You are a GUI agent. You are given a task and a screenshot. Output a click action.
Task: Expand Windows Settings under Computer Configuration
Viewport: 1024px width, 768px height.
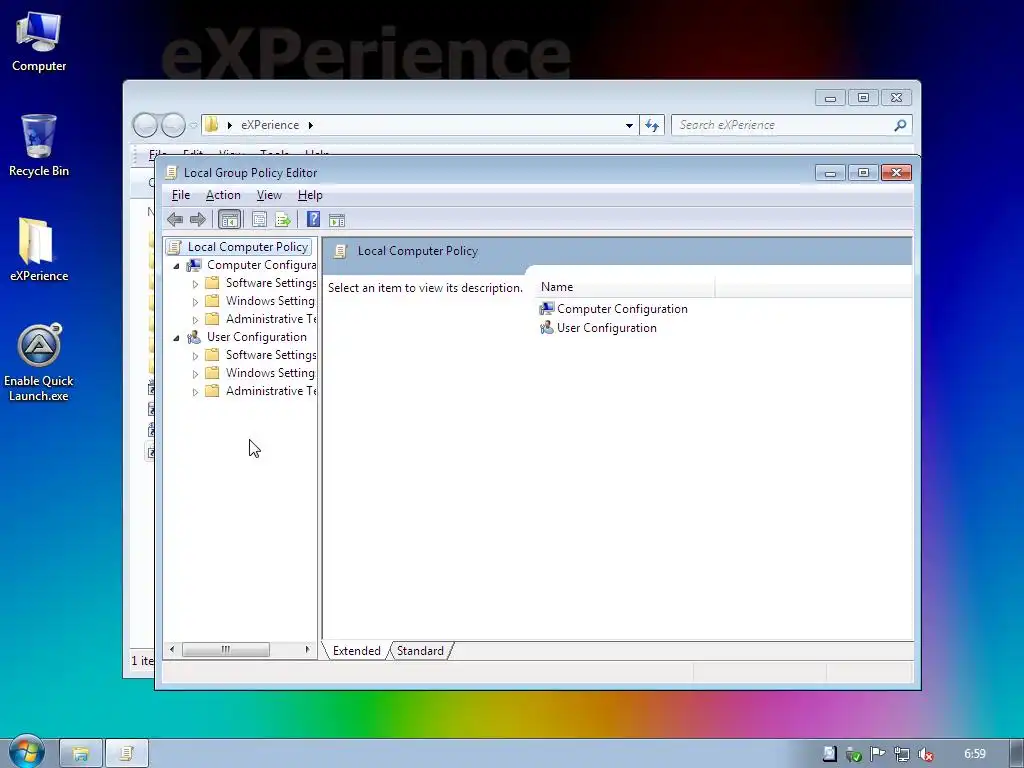[x=195, y=302]
